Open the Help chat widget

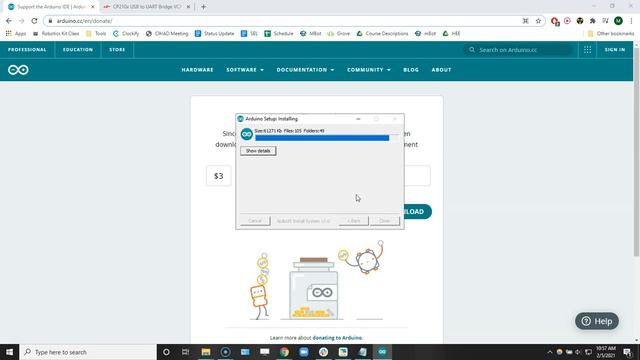597,321
